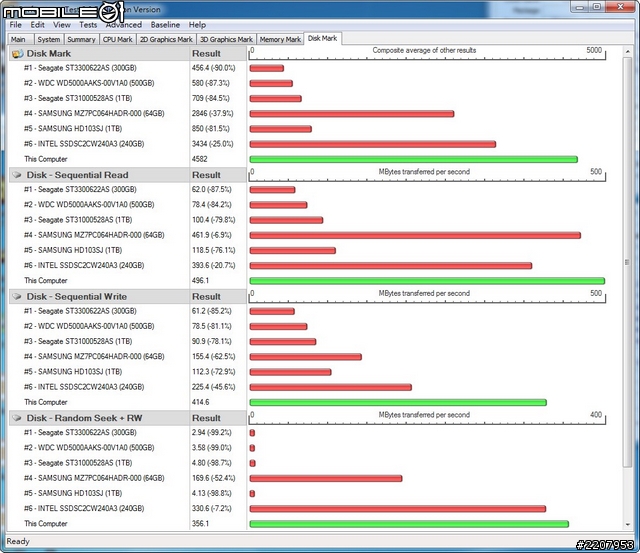The width and height of the screenshot is (640, 553).
Task: Click Sequential Write value 225.4 (-45.6%)
Action: (213, 387)
